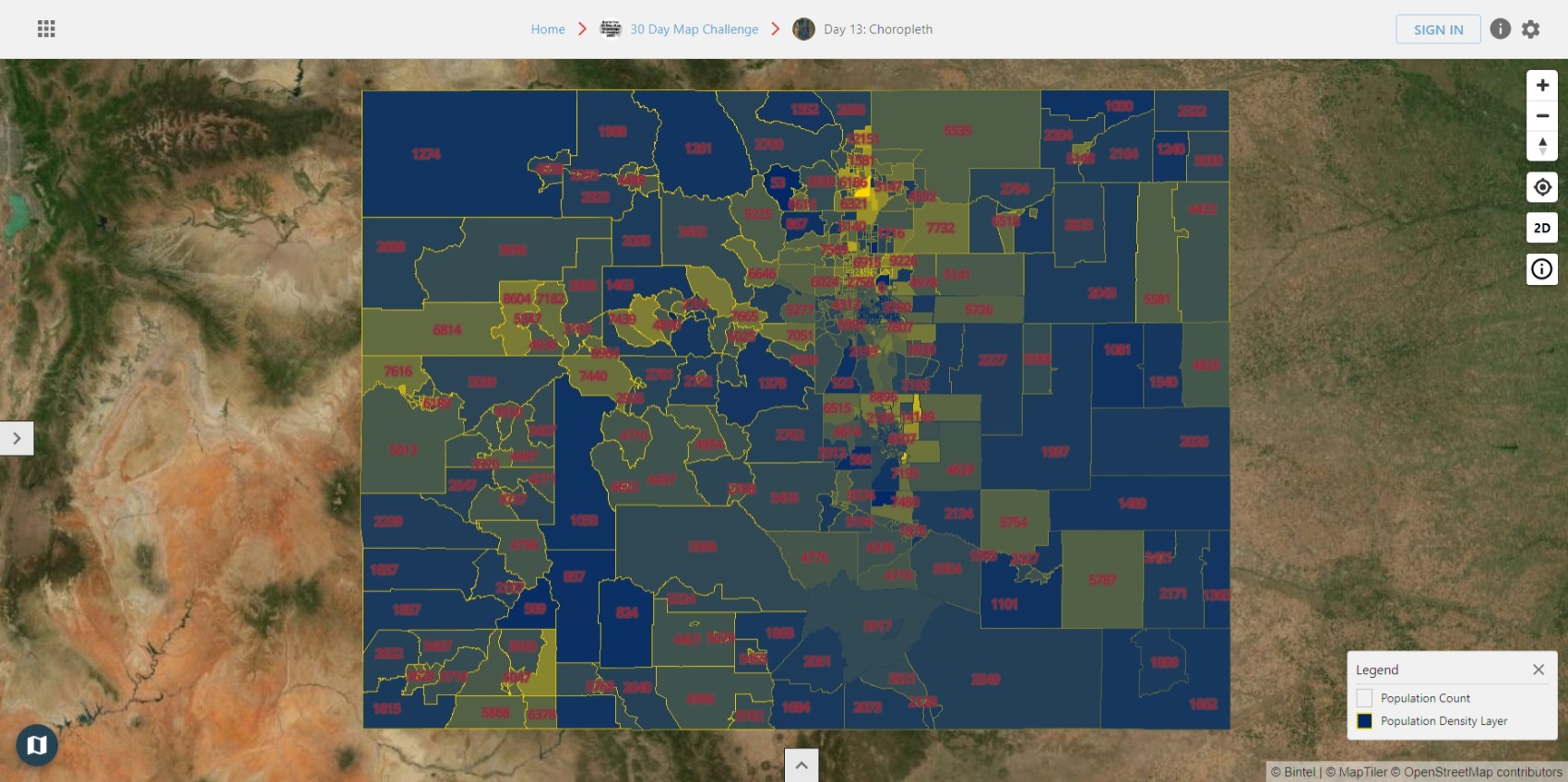
Task: Close the Legend panel
Action: [x=1538, y=669]
